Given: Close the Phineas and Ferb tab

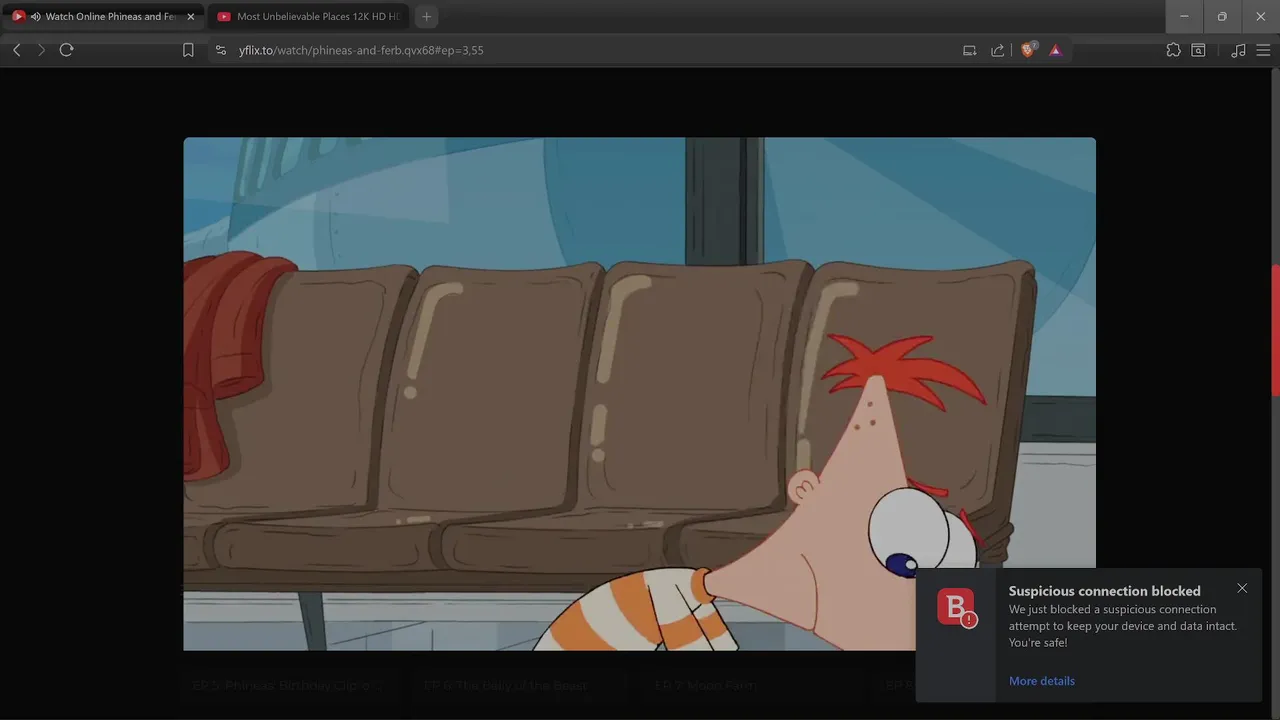Looking at the screenshot, I should pos(191,17).
